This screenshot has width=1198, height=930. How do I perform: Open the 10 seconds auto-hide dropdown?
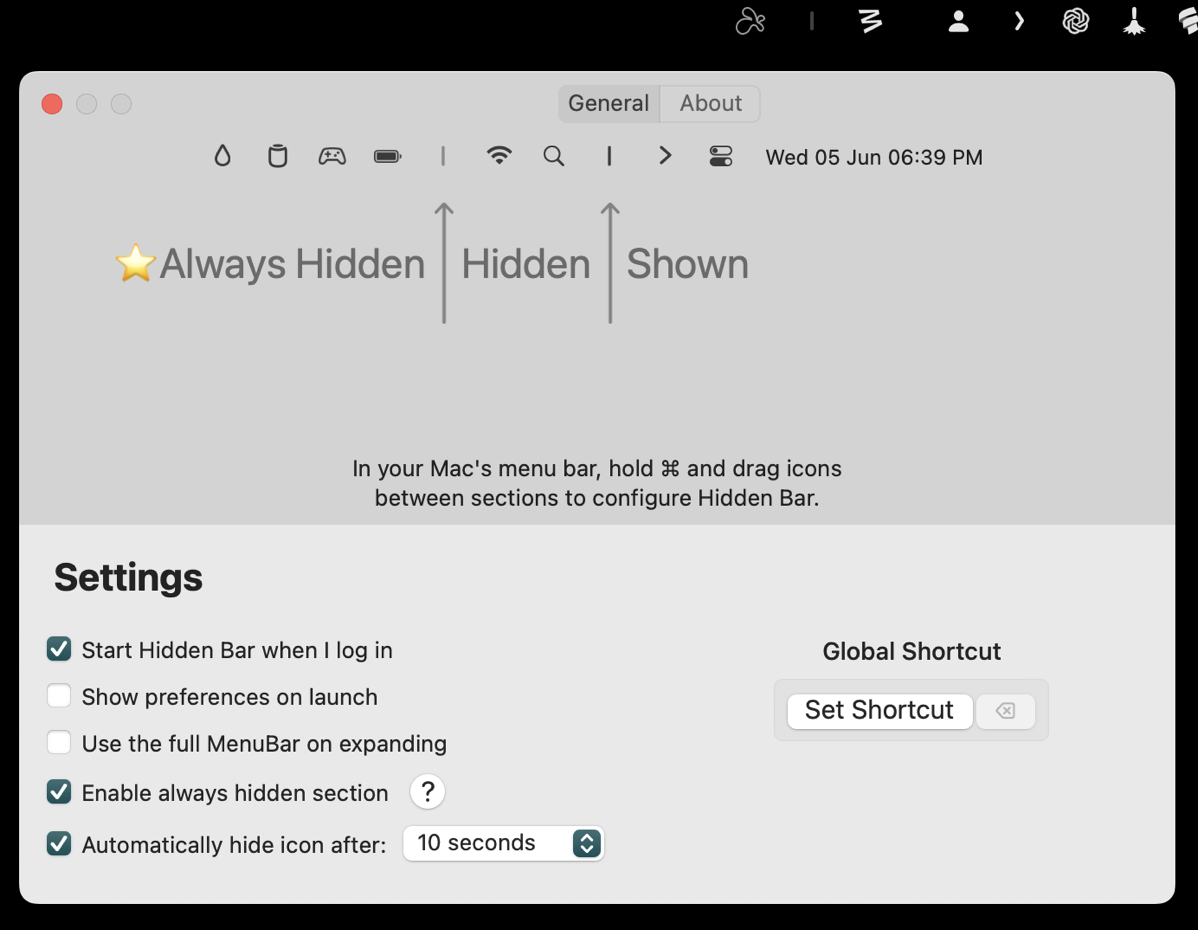click(x=503, y=843)
